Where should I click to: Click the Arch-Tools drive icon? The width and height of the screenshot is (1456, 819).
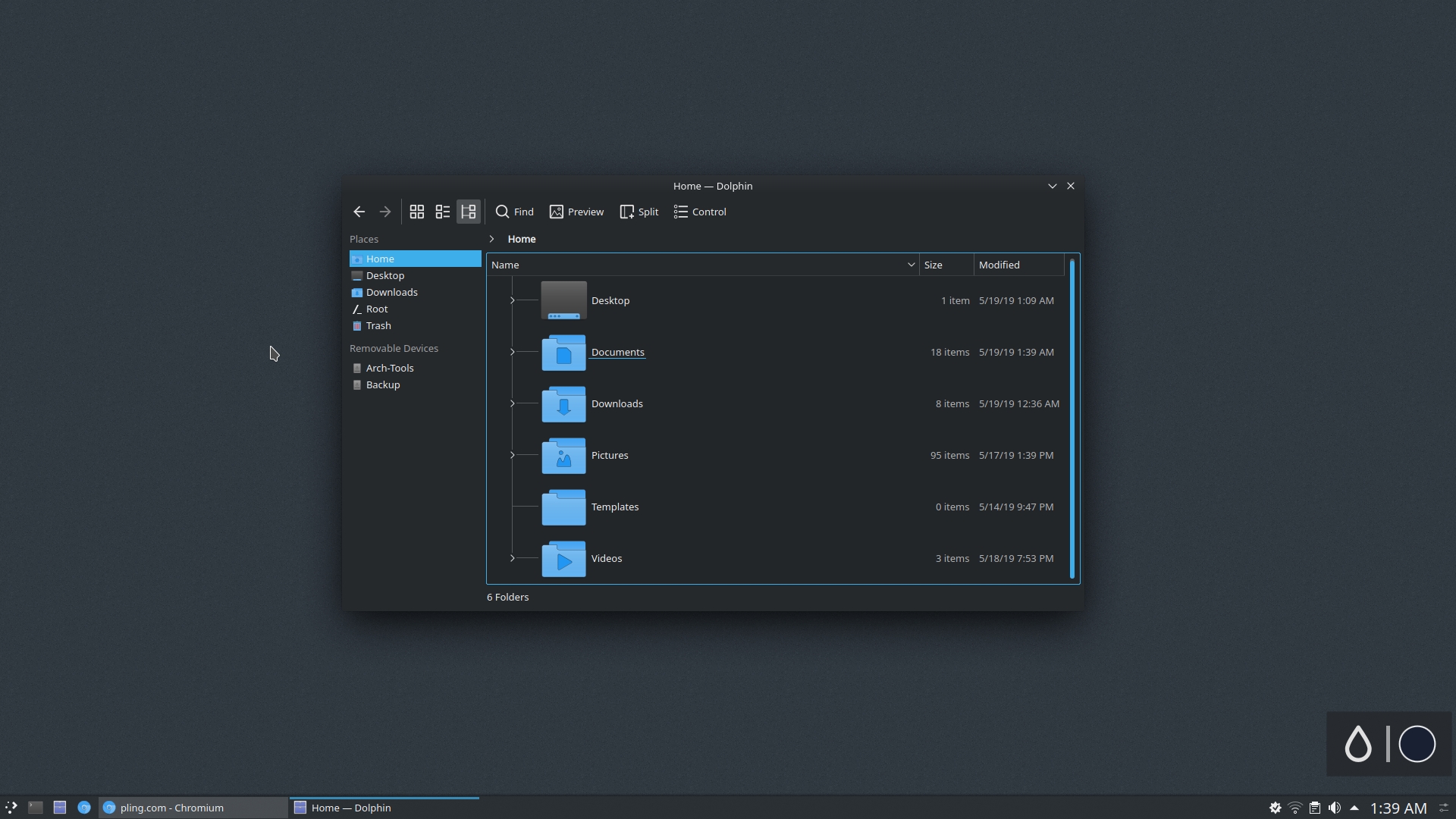pyautogui.click(x=357, y=368)
